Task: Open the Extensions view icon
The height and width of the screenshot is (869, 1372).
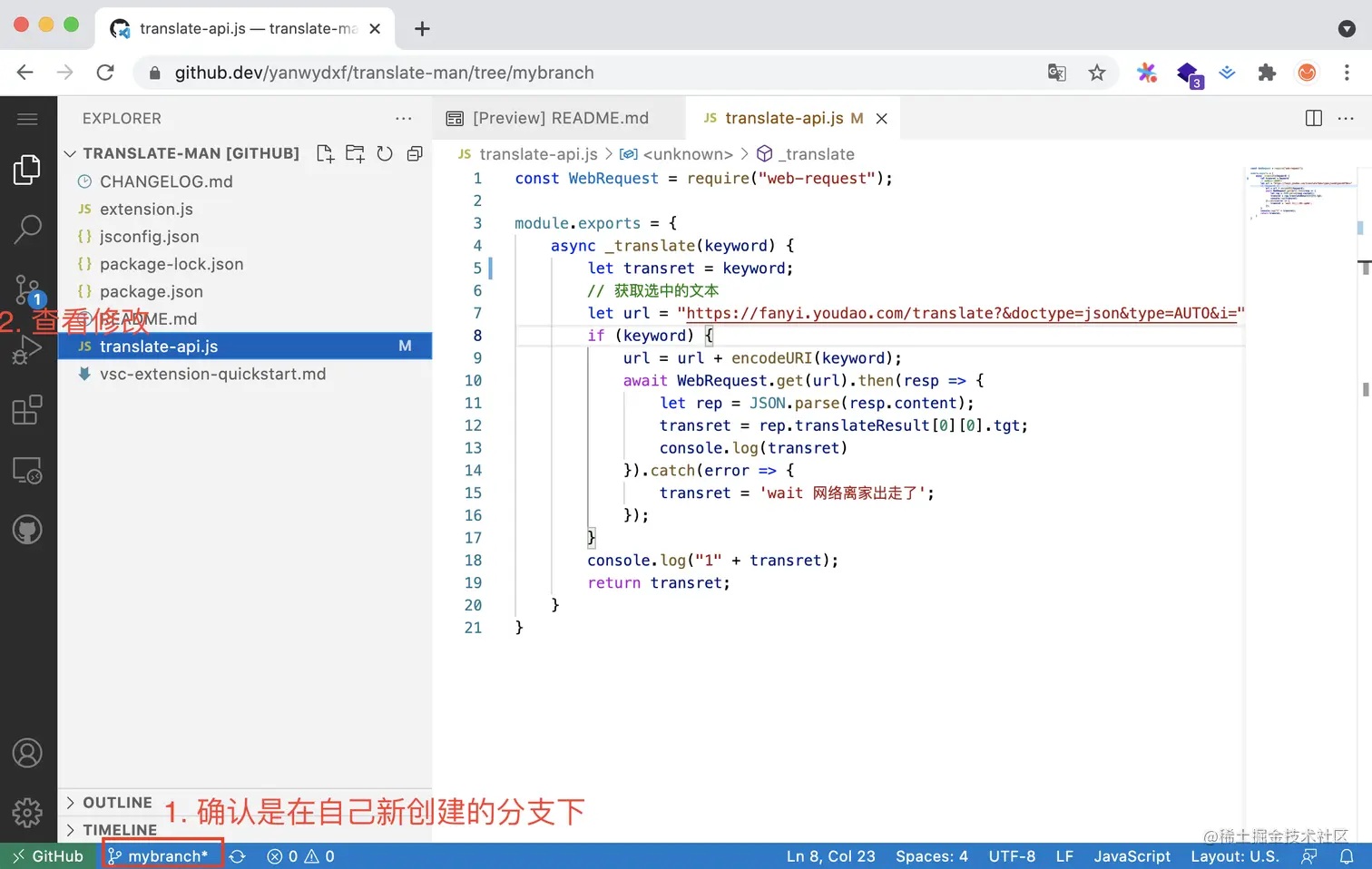Action: (27, 410)
